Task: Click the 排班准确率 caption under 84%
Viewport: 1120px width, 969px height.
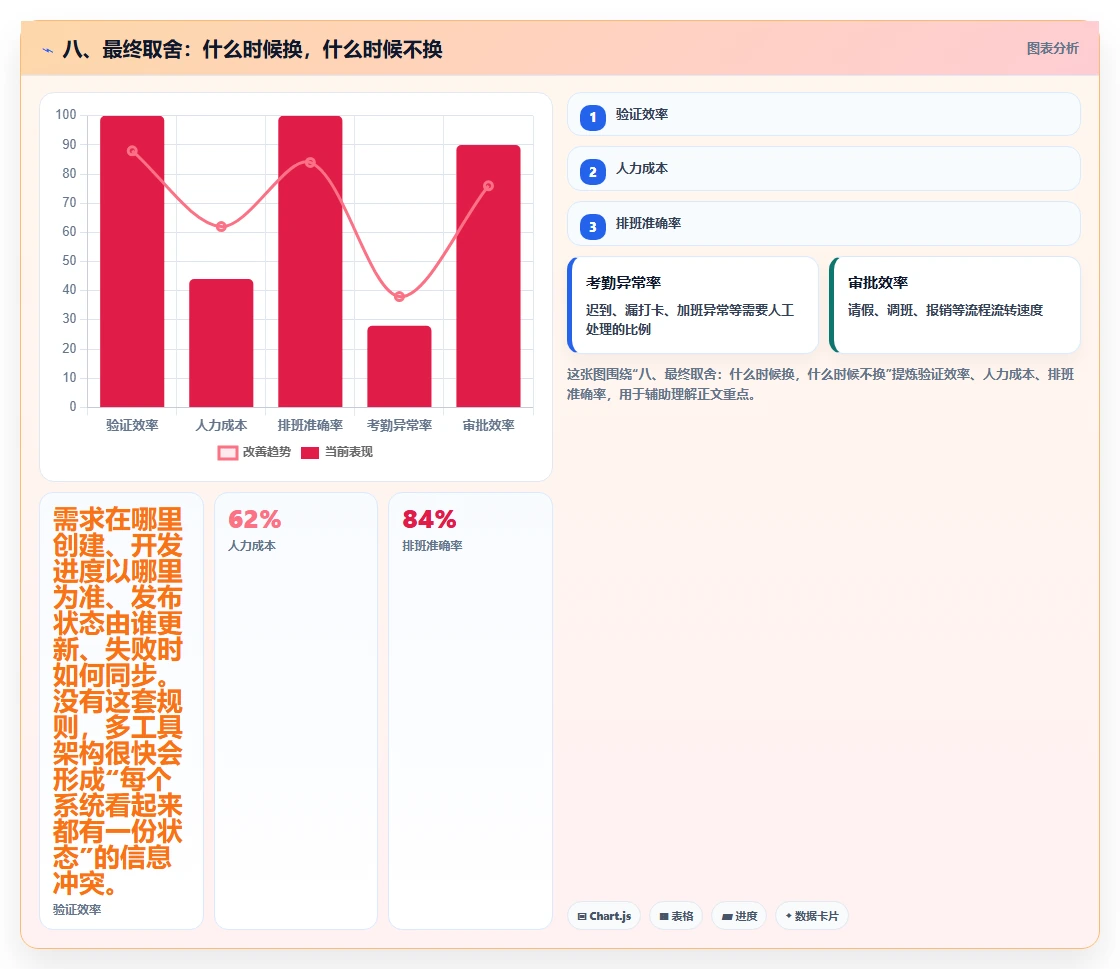Action: click(x=432, y=546)
